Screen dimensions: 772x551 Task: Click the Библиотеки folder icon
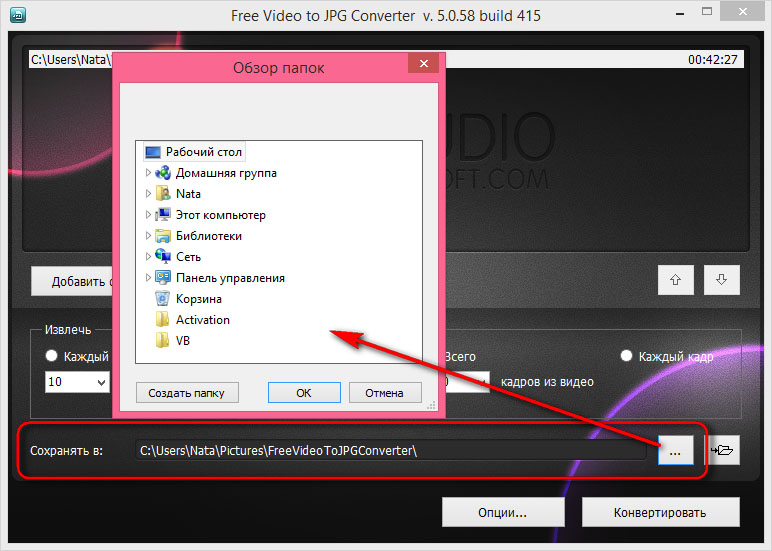pyautogui.click(x=163, y=236)
